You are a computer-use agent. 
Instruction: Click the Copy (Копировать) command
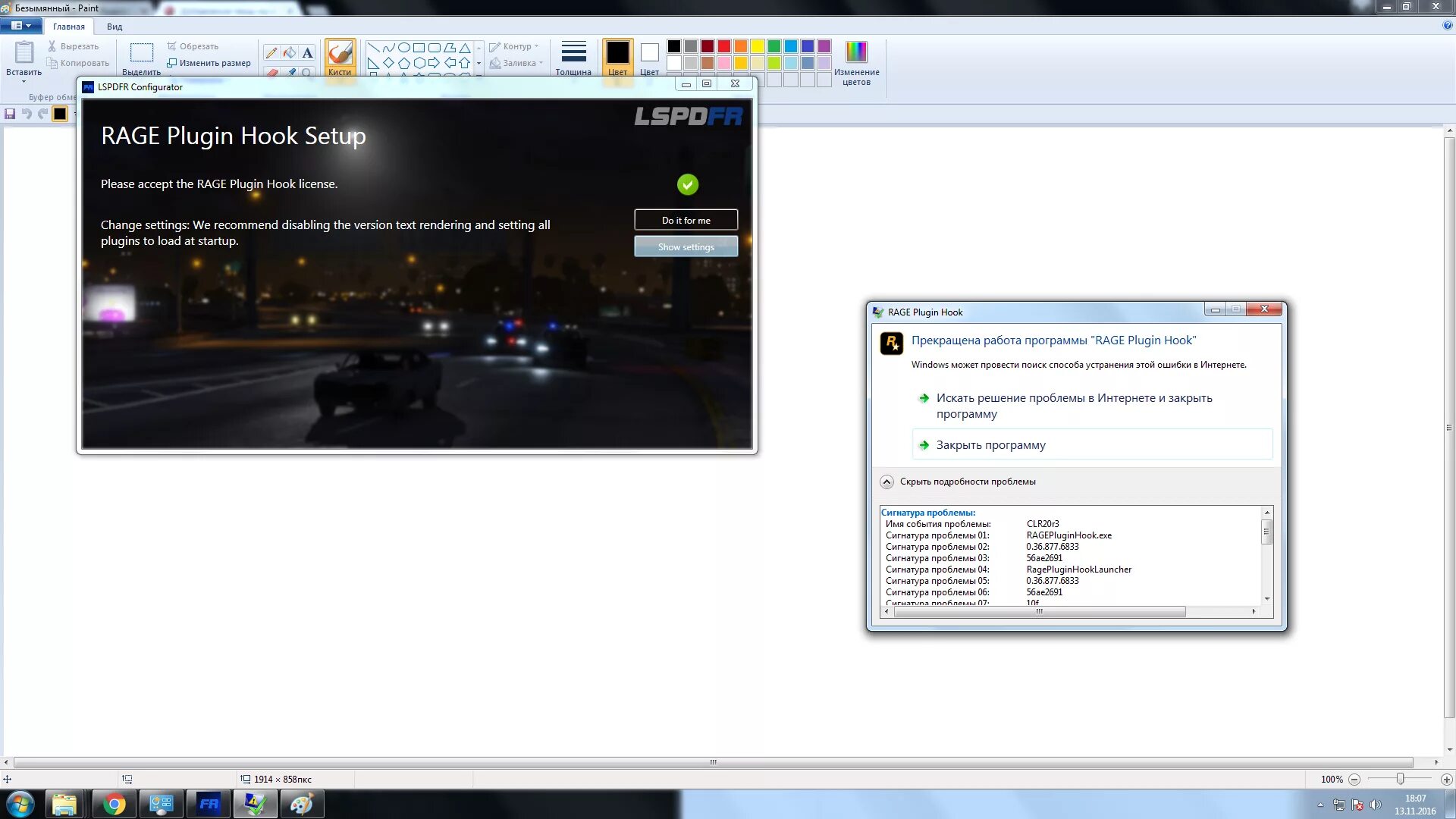tap(78, 63)
